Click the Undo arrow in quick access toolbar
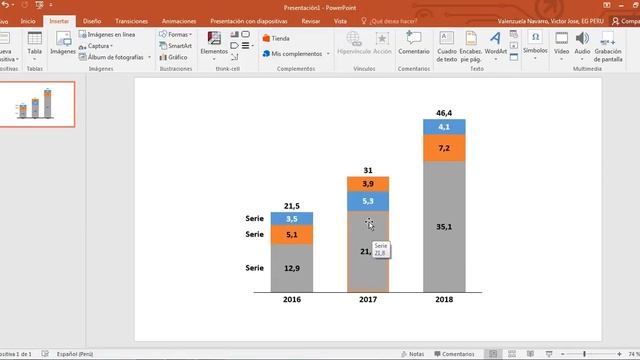The height and width of the screenshot is (360, 640). 5,5
